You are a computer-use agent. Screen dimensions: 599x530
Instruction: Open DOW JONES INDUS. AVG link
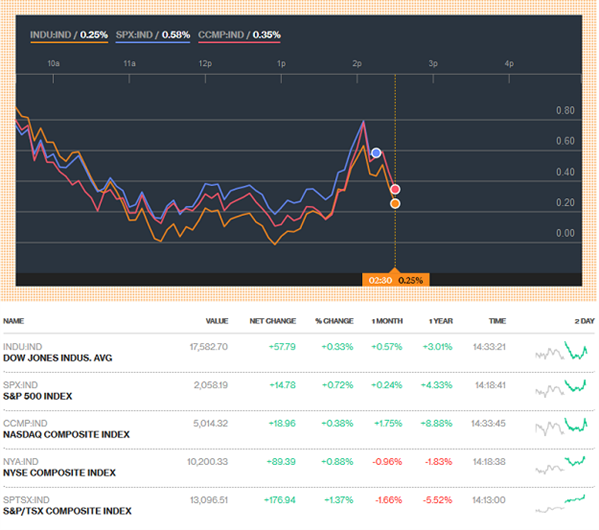click(x=58, y=358)
